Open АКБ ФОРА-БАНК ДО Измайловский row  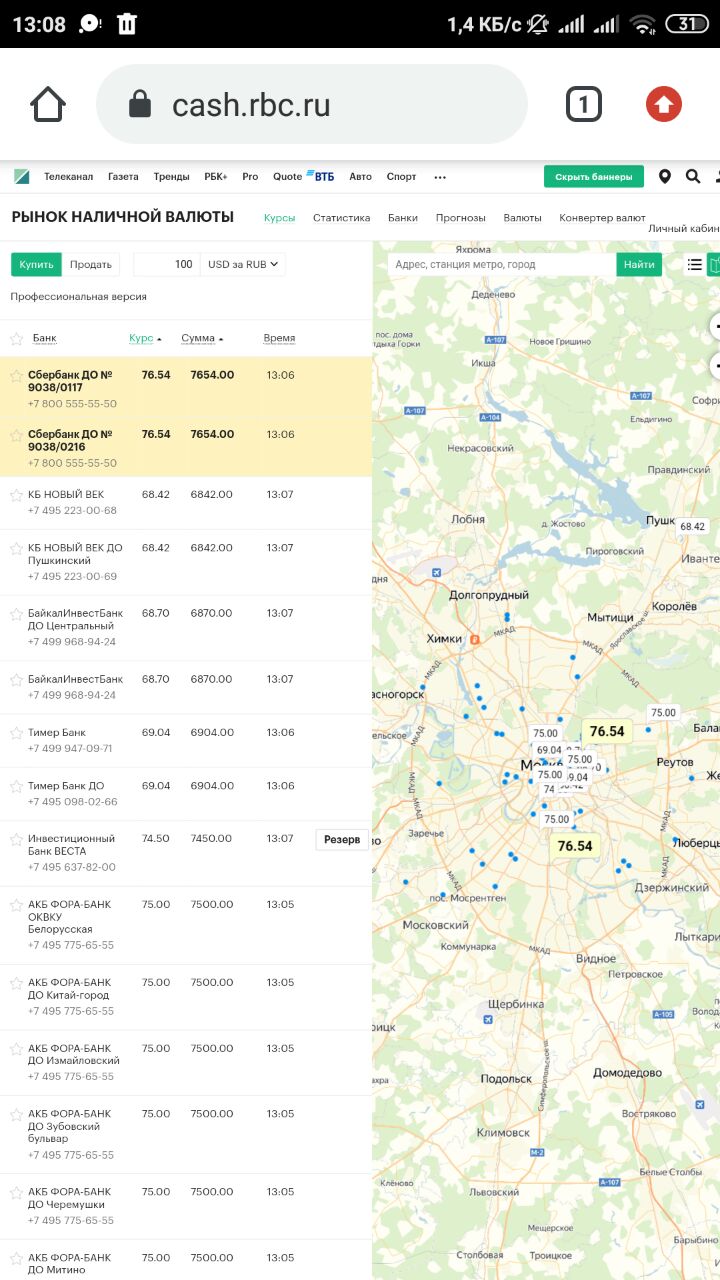click(186, 1062)
